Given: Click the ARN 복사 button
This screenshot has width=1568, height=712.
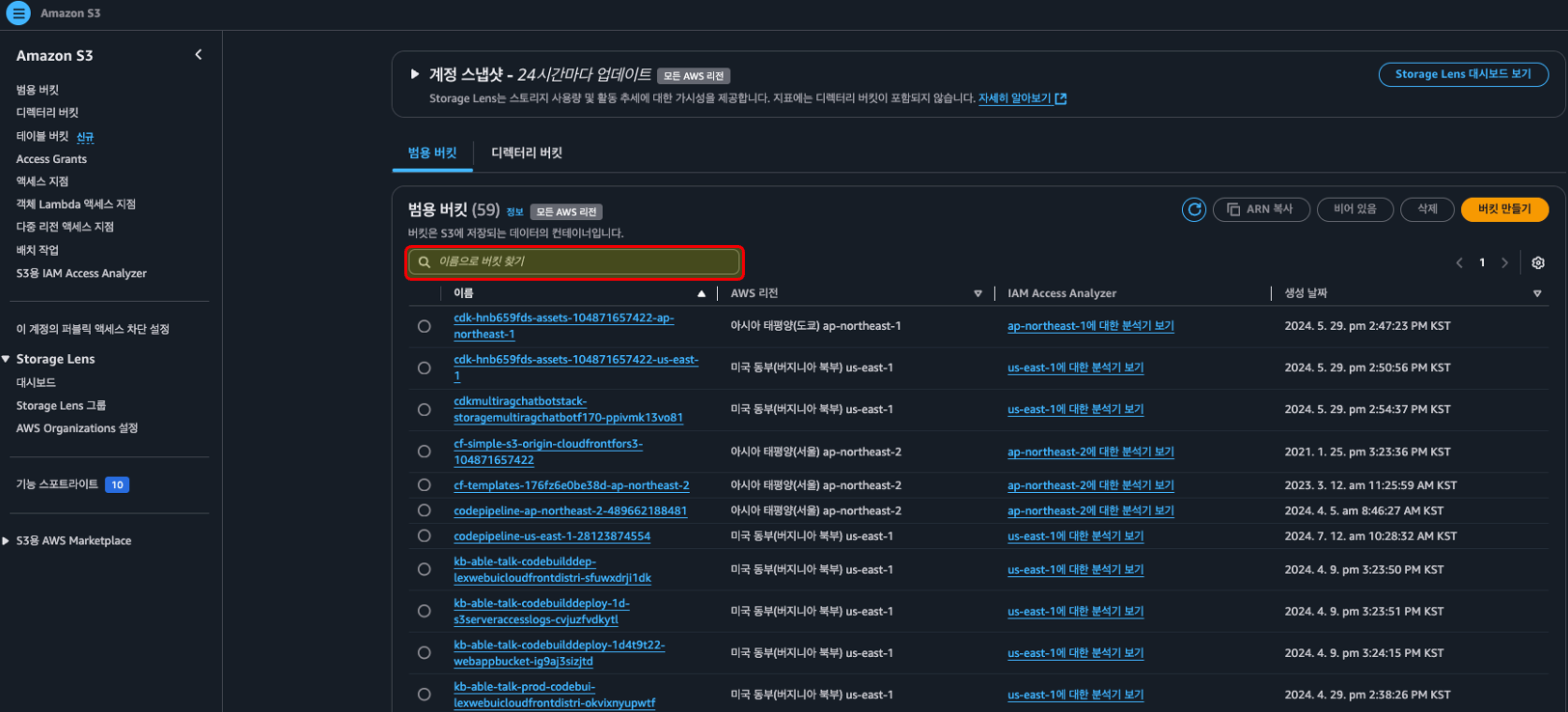Looking at the screenshot, I should (x=1261, y=209).
